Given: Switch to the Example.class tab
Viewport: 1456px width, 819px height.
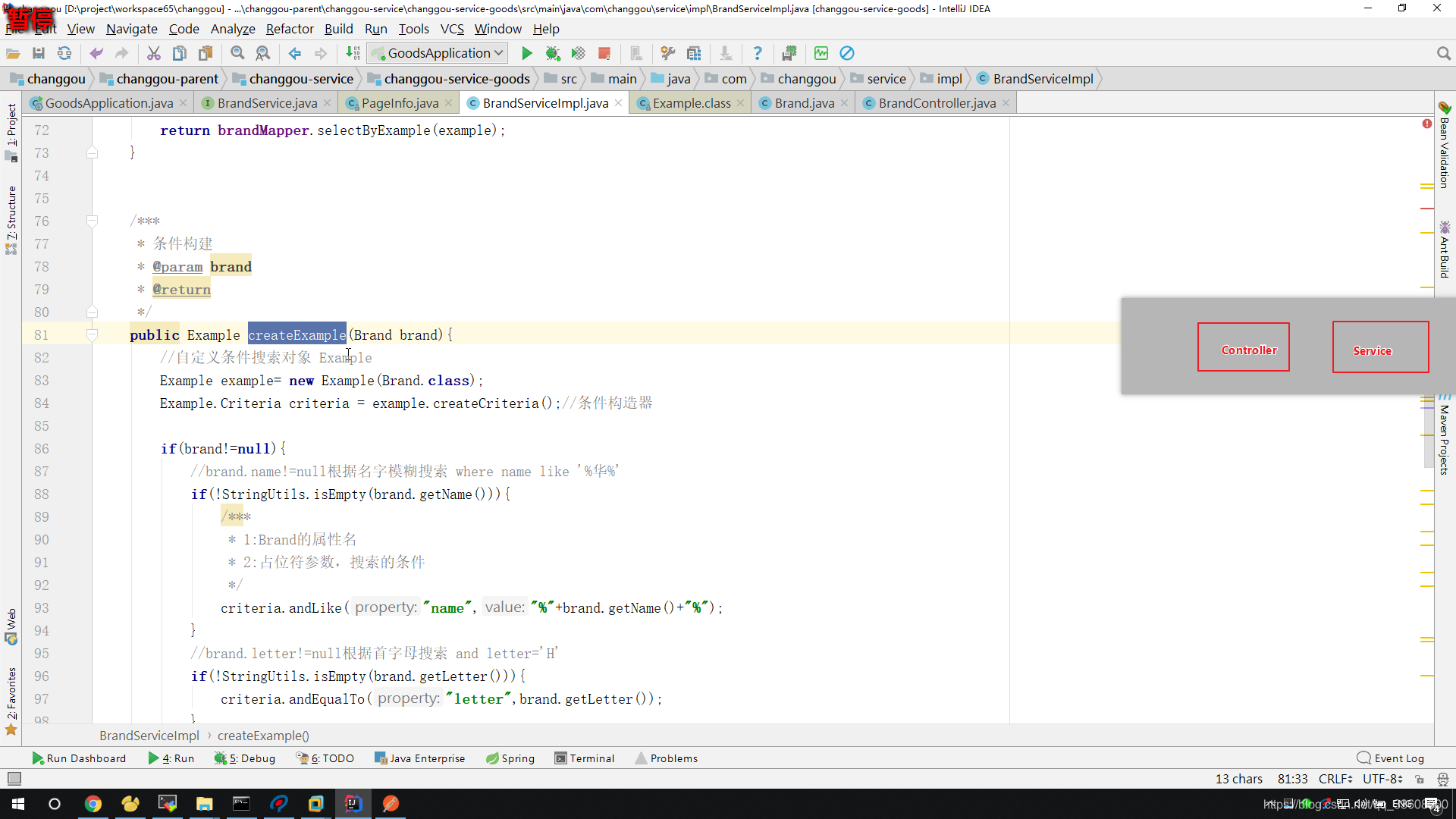Looking at the screenshot, I should [x=692, y=103].
